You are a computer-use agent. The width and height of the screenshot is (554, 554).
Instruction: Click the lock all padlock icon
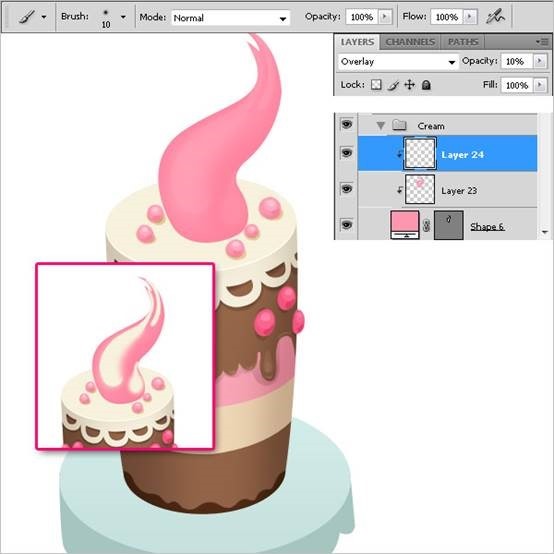pyautogui.click(x=426, y=85)
